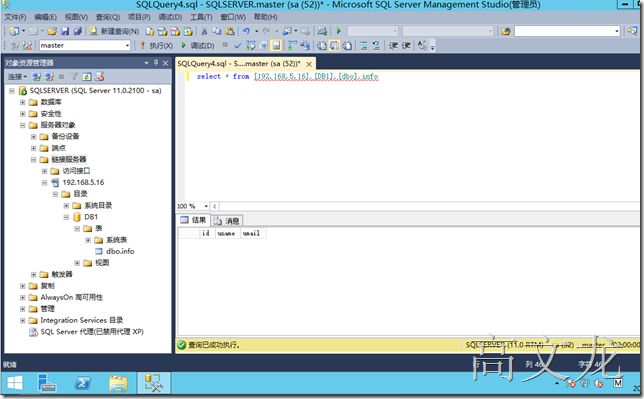Click the 新建查询(N) button
The height and width of the screenshot is (399, 644).
(114, 31)
